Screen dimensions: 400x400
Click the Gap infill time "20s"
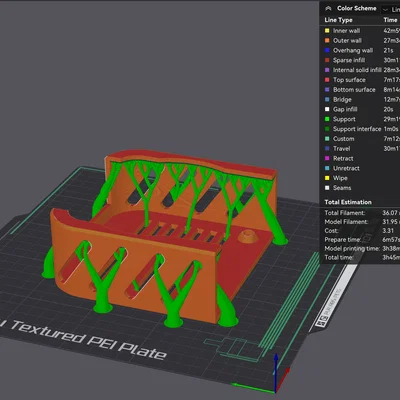coord(388,109)
